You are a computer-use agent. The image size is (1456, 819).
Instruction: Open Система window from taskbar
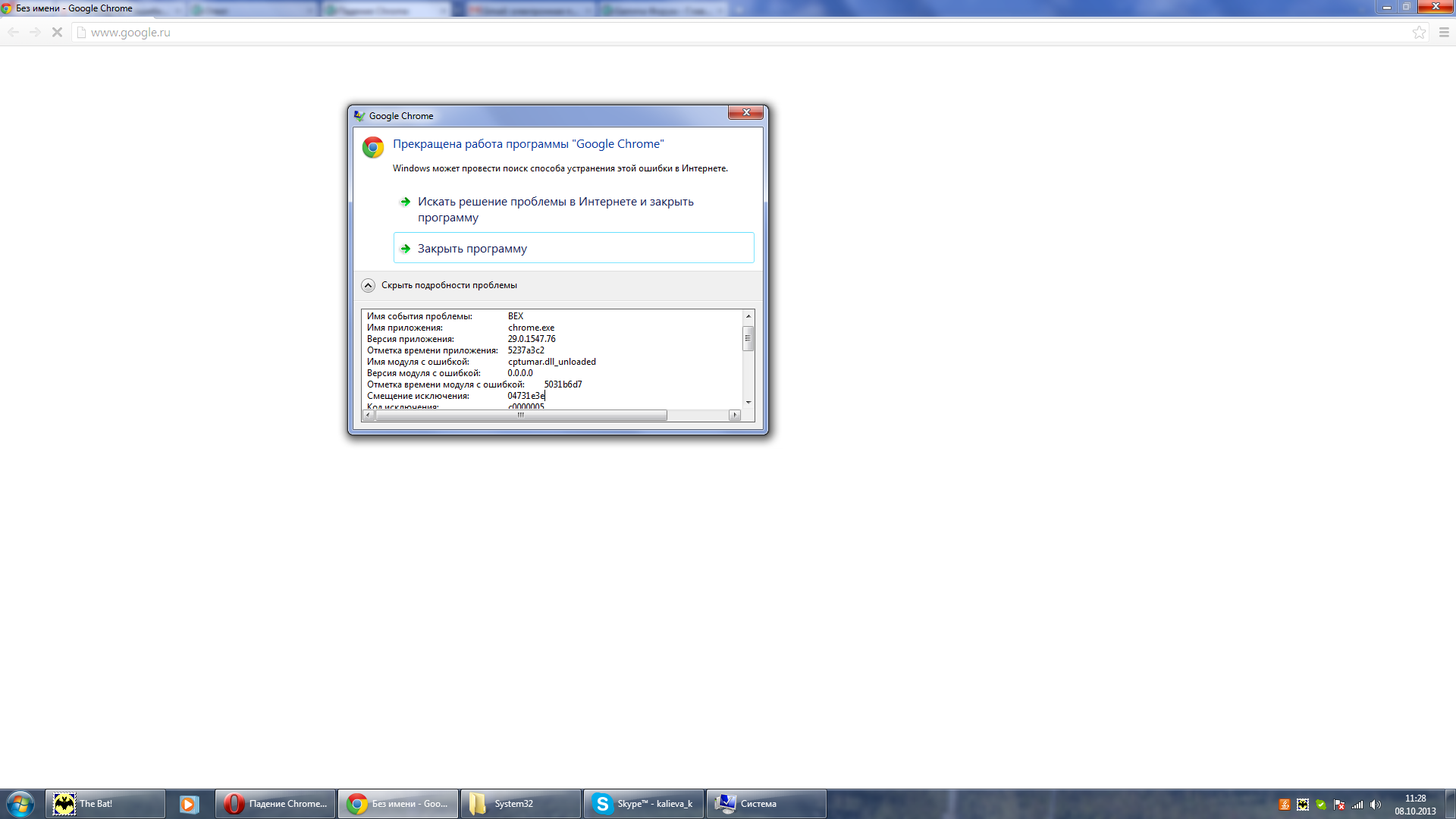(x=765, y=803)
